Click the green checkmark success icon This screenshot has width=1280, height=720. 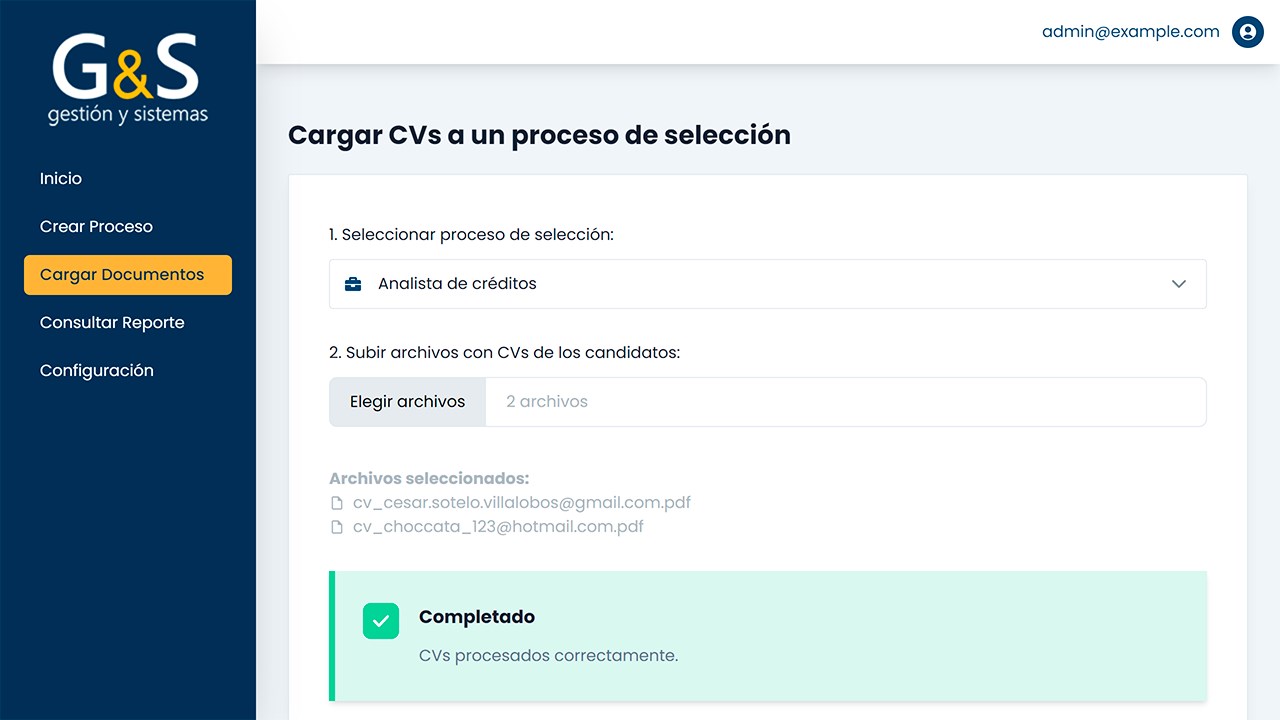pos(381,621)
